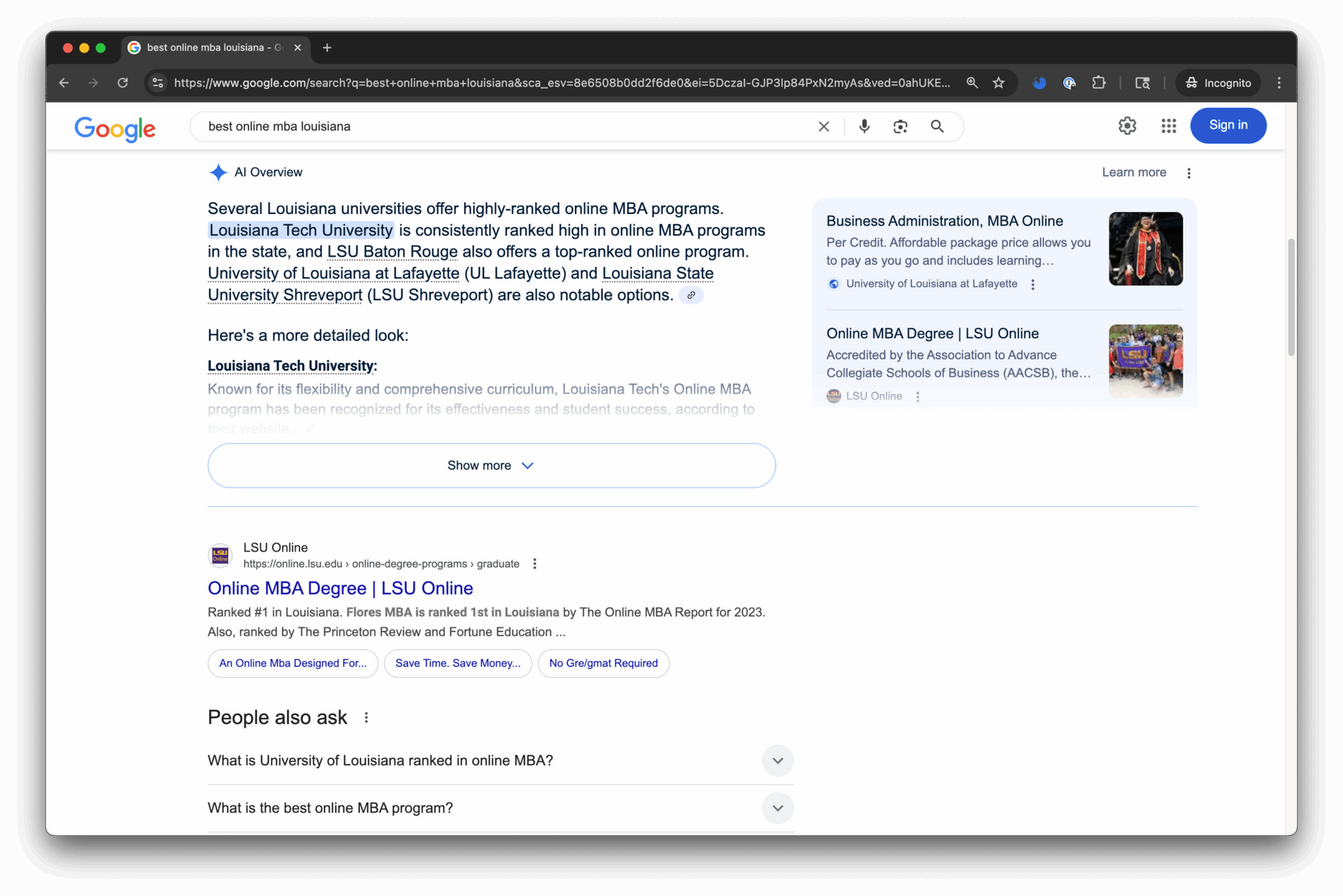Screen dimensions: 1343x896
Task: Expand 'What is University of Louisiana ranked in online MBA?'
Action: tap(500, 761)
